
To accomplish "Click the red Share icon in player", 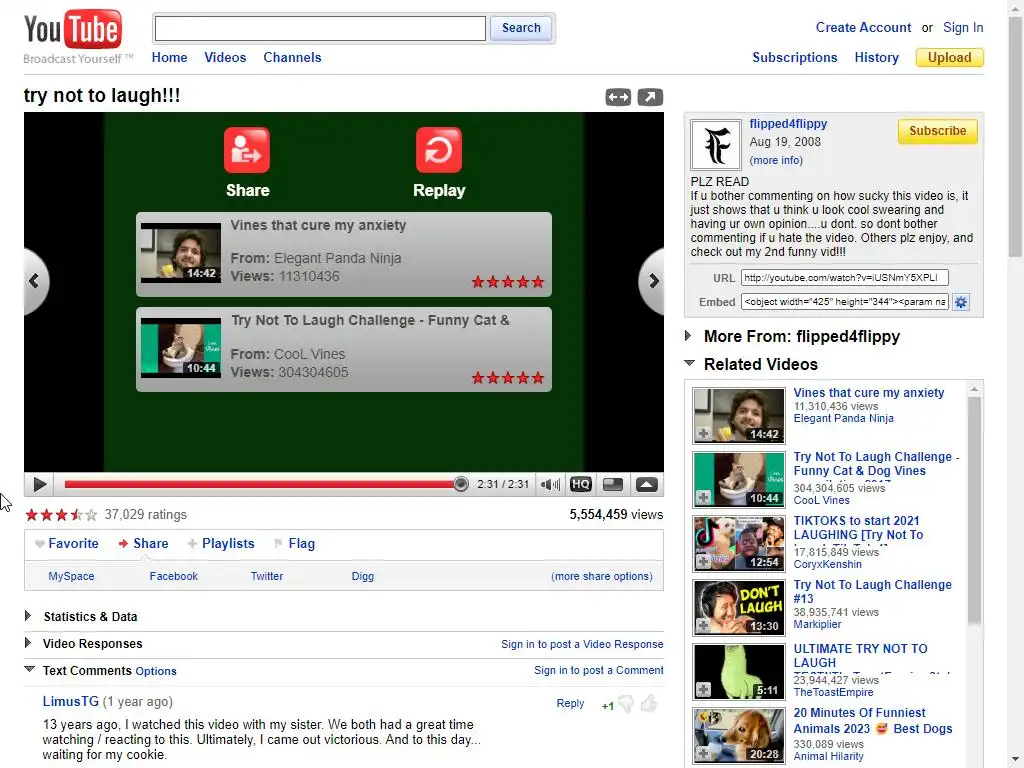I will pyautogui.click(x=247, y=150).
